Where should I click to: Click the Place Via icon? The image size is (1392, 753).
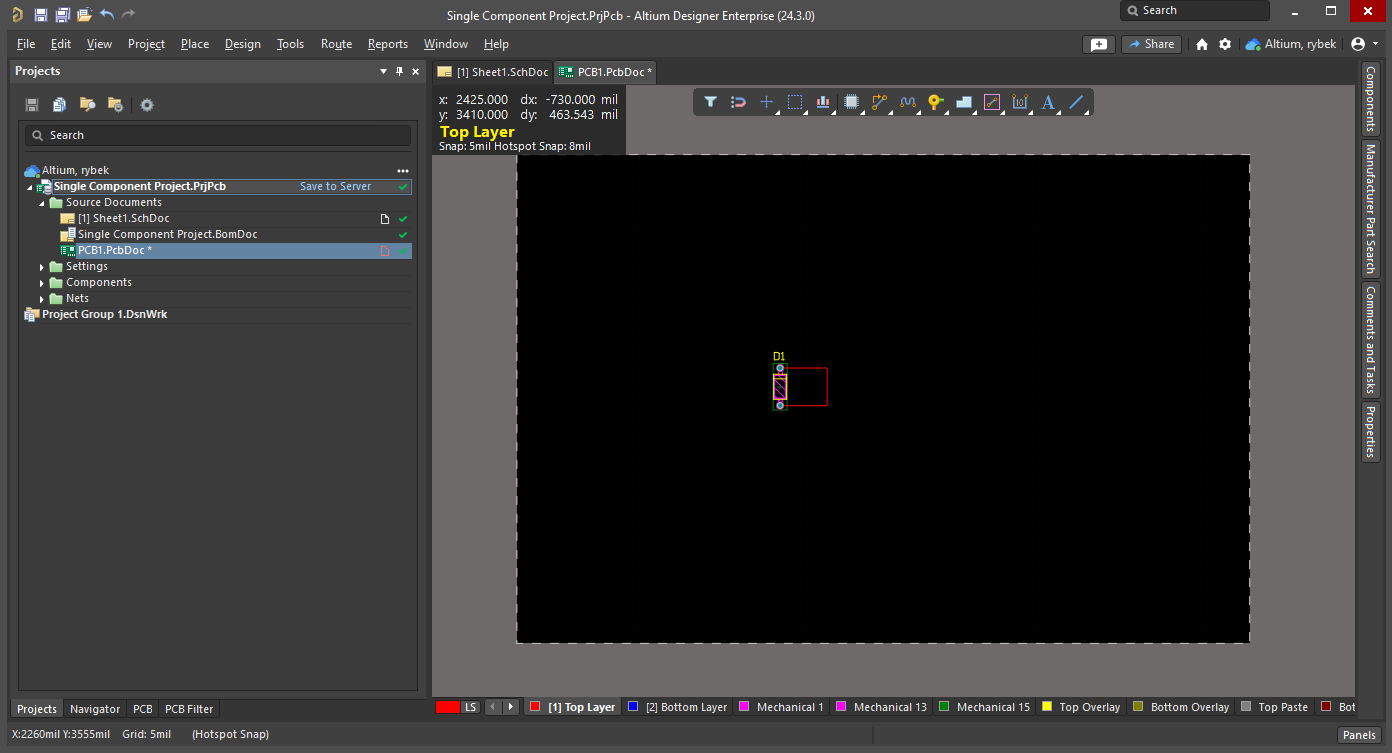pyautogui.click(x=936, y=102)
